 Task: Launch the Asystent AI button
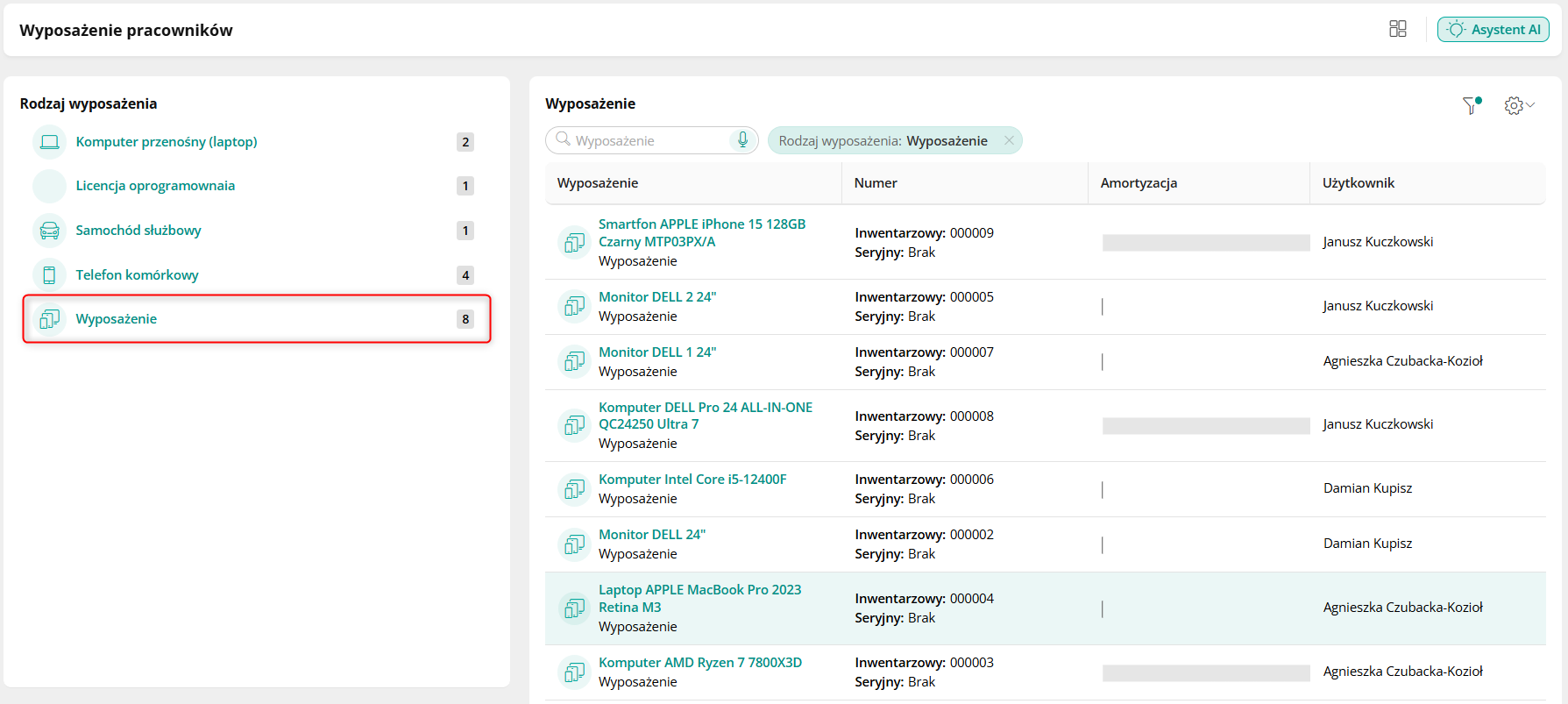click(x=1494, y=29)
